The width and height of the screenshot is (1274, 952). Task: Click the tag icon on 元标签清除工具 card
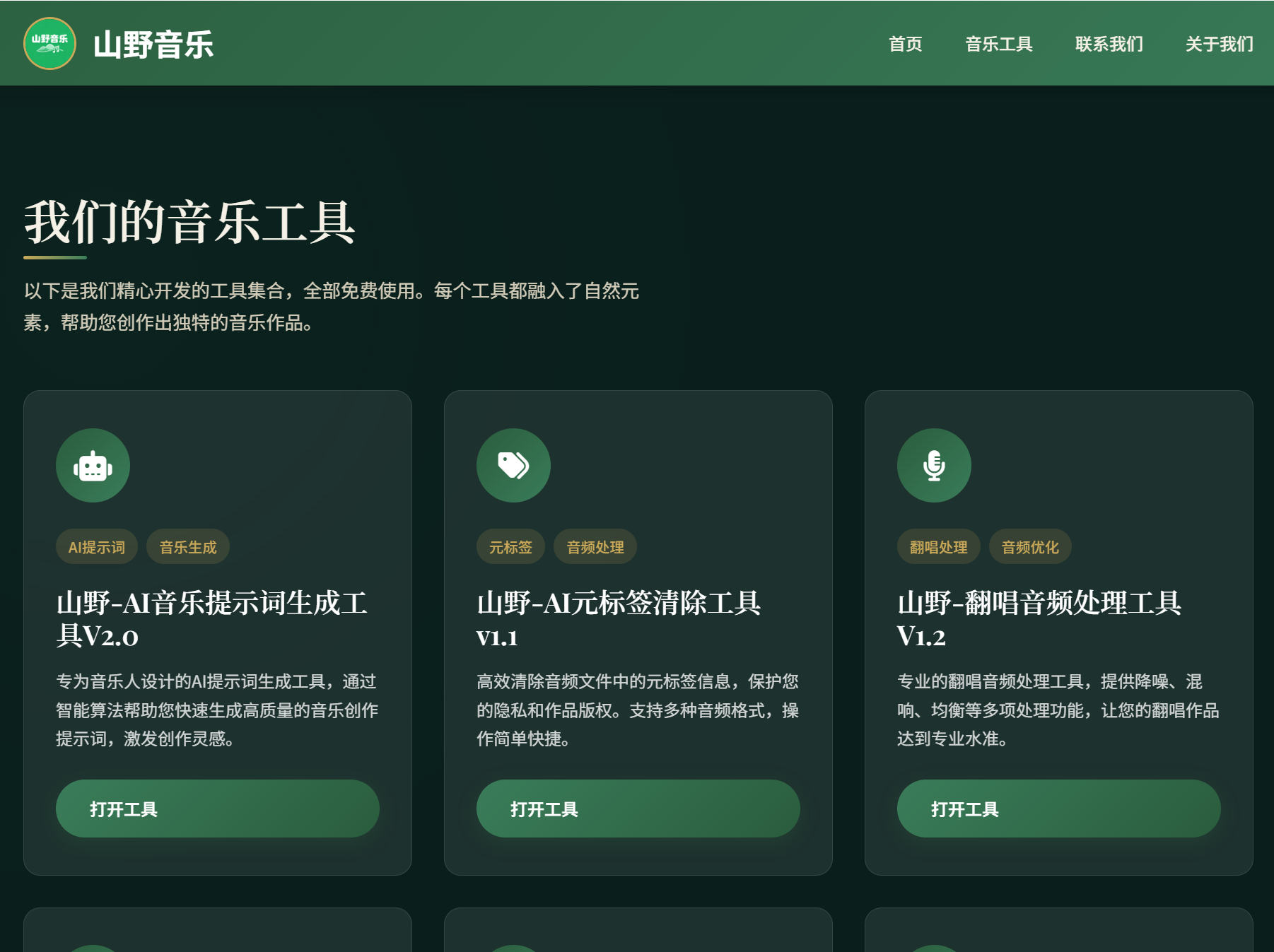click(513, 465)
